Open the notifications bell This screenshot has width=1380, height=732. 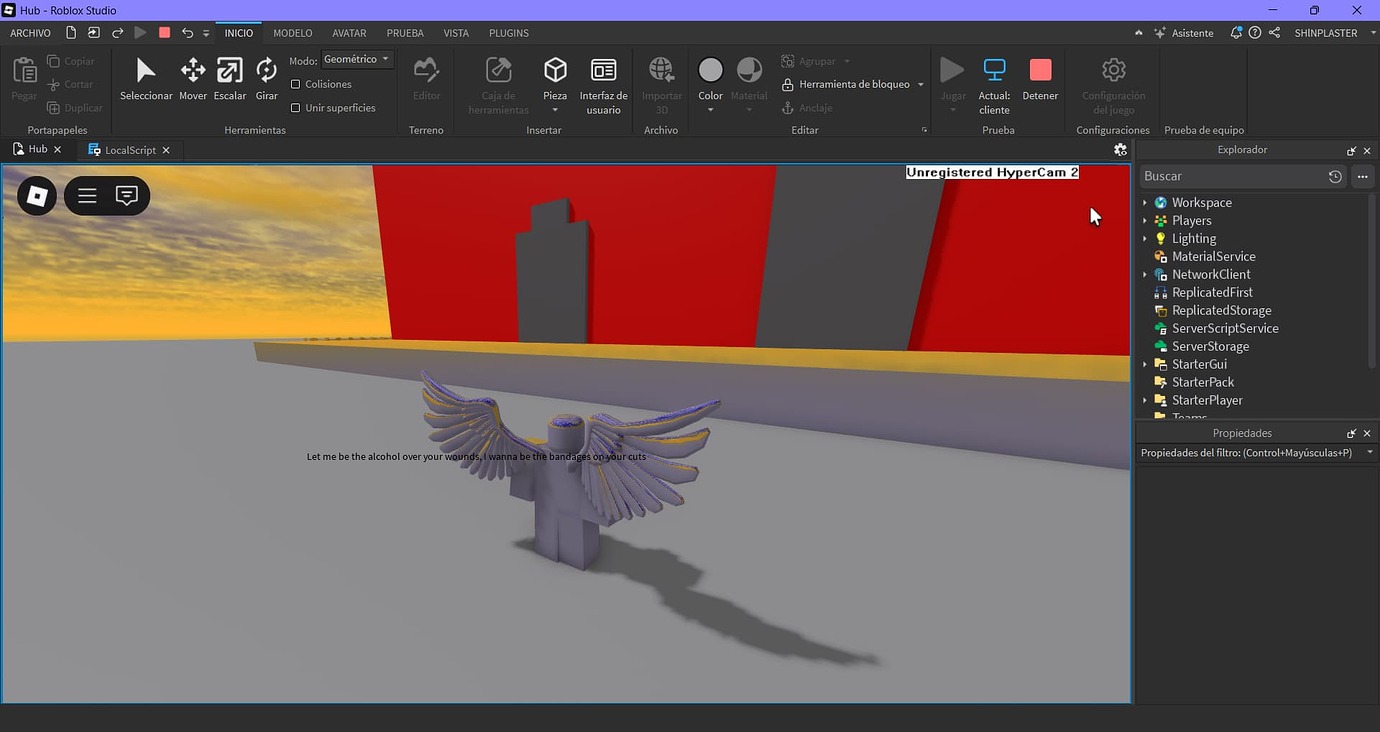[1236, 33]
